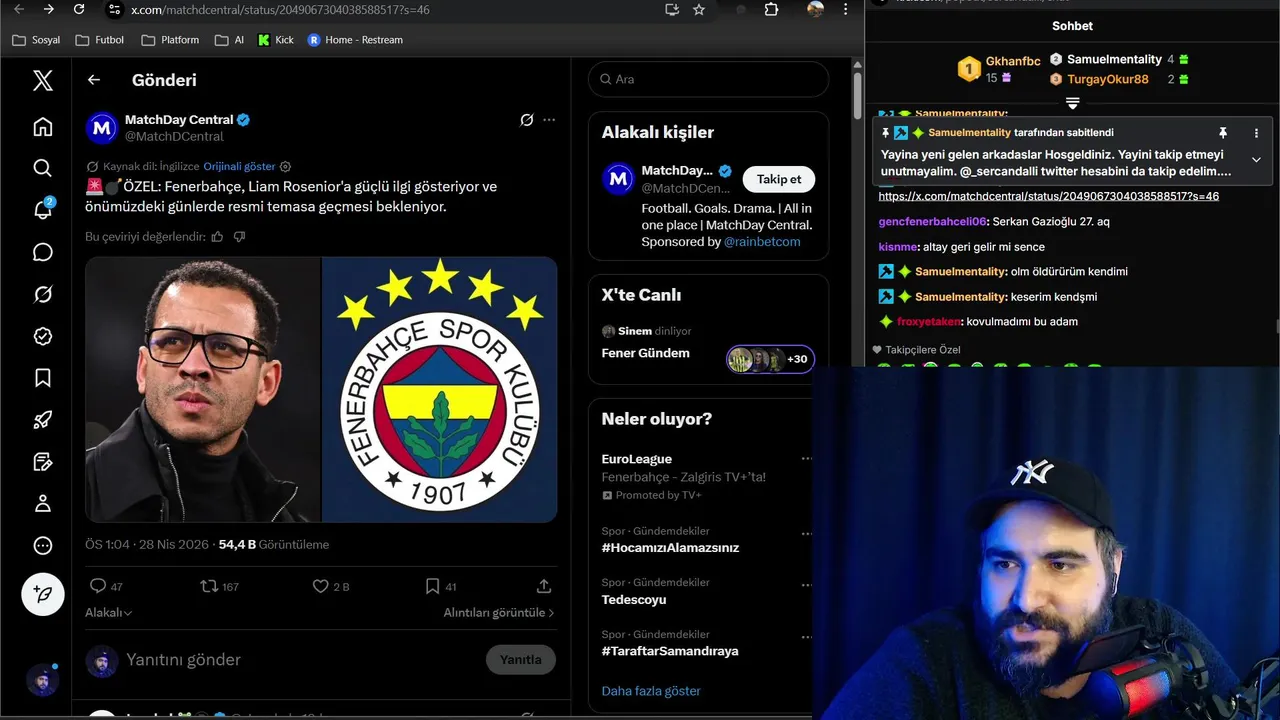Open more options for #HocamızıAlamazsınız
The image size is (1280, 720).
[806, 533]
